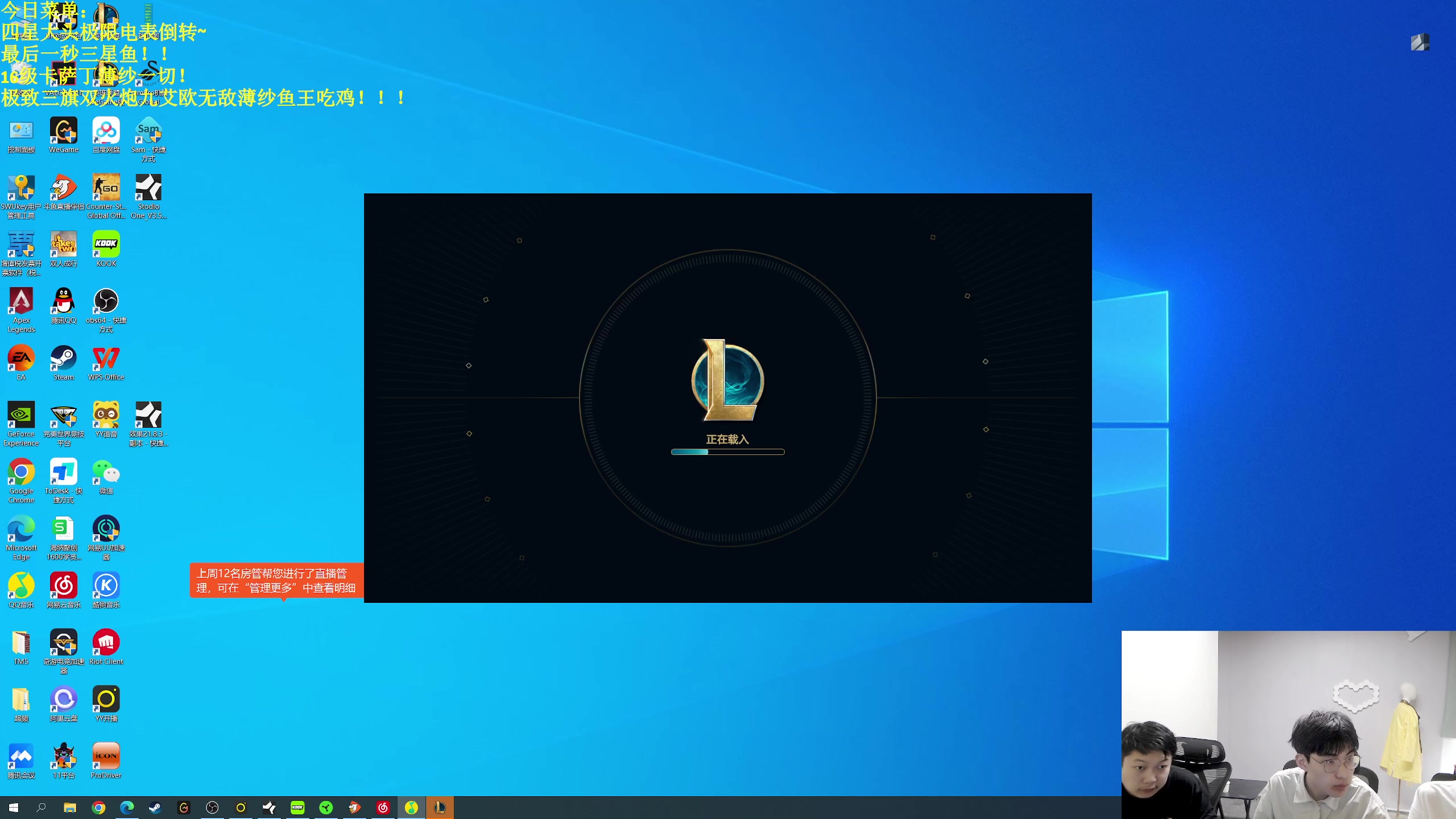Open QQ音乐 desktop shortcut
This screenshot has height=819, width=1456.
coord(21,590)
